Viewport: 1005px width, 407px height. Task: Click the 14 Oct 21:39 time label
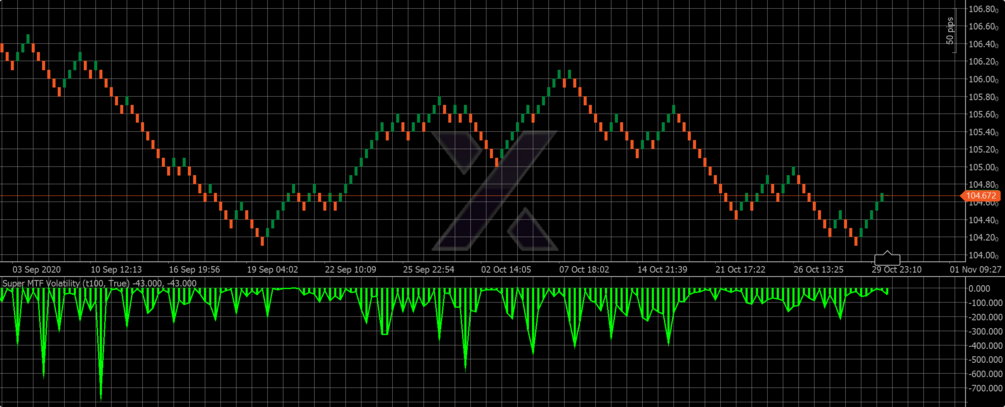coord(663,270)
